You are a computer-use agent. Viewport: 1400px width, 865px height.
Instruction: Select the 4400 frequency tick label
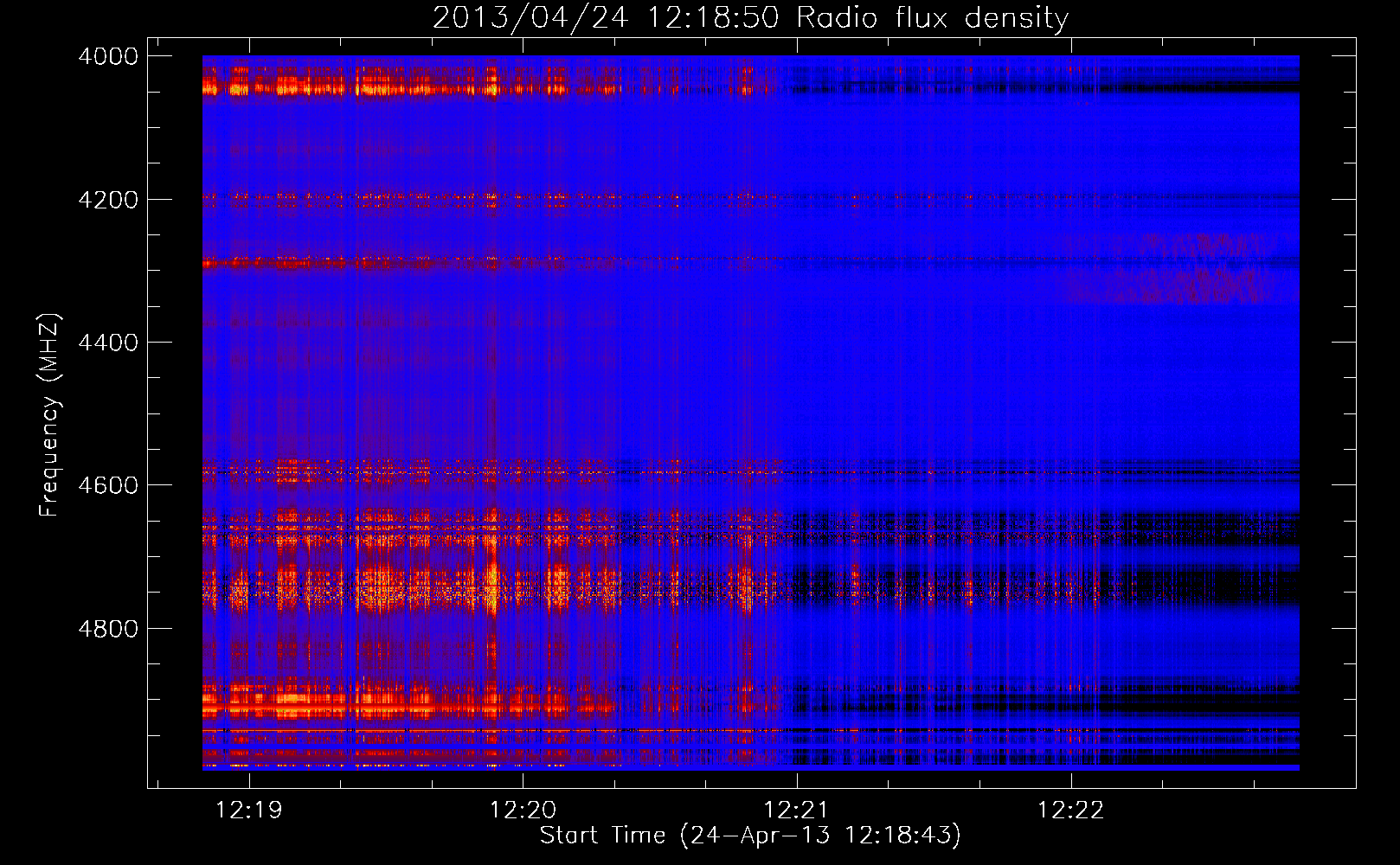[x=108, y=343]
